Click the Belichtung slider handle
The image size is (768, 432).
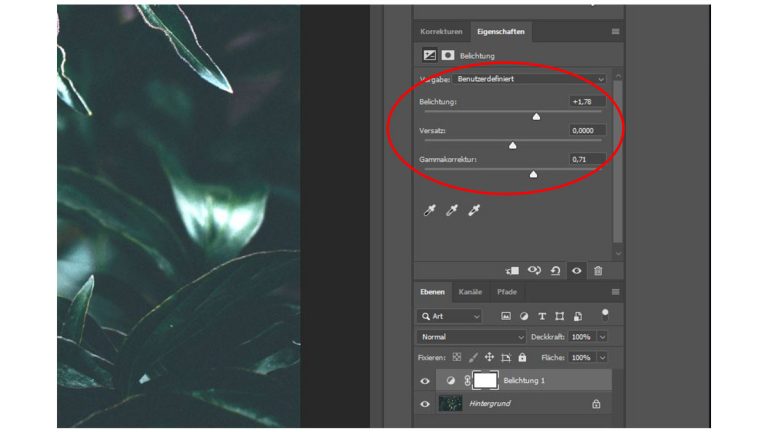click(536, 116)
